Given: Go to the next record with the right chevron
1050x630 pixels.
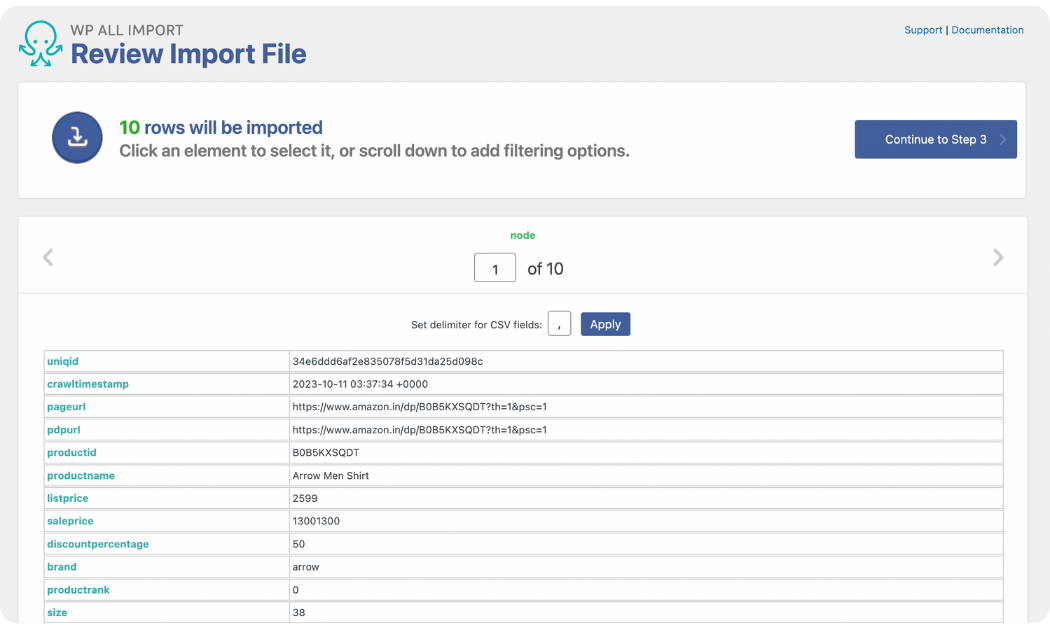Looking at the screenshot, I should coord(998,257).
